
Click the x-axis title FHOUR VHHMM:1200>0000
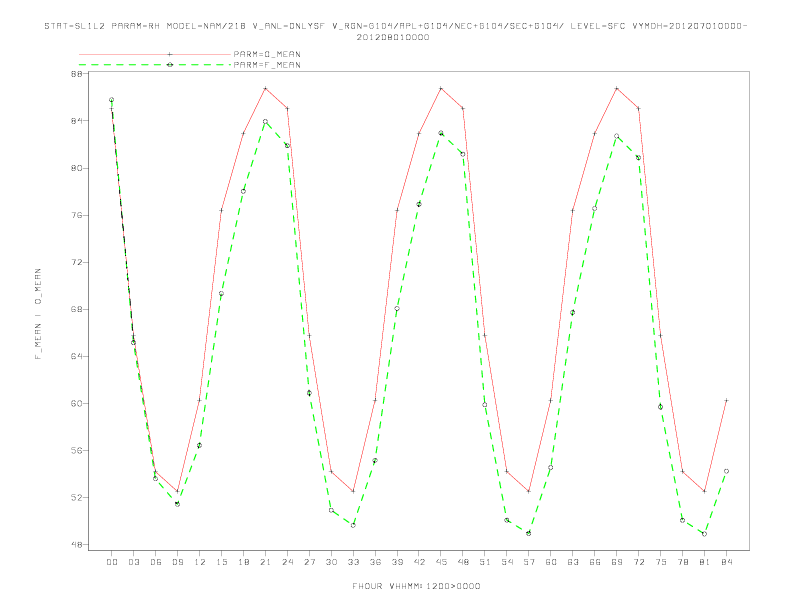pyautogui.click(x=416, y=586)
